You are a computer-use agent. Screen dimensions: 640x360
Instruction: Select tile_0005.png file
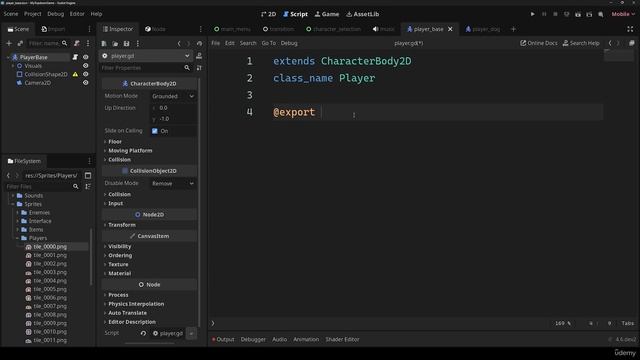click(x=50, y=289)
